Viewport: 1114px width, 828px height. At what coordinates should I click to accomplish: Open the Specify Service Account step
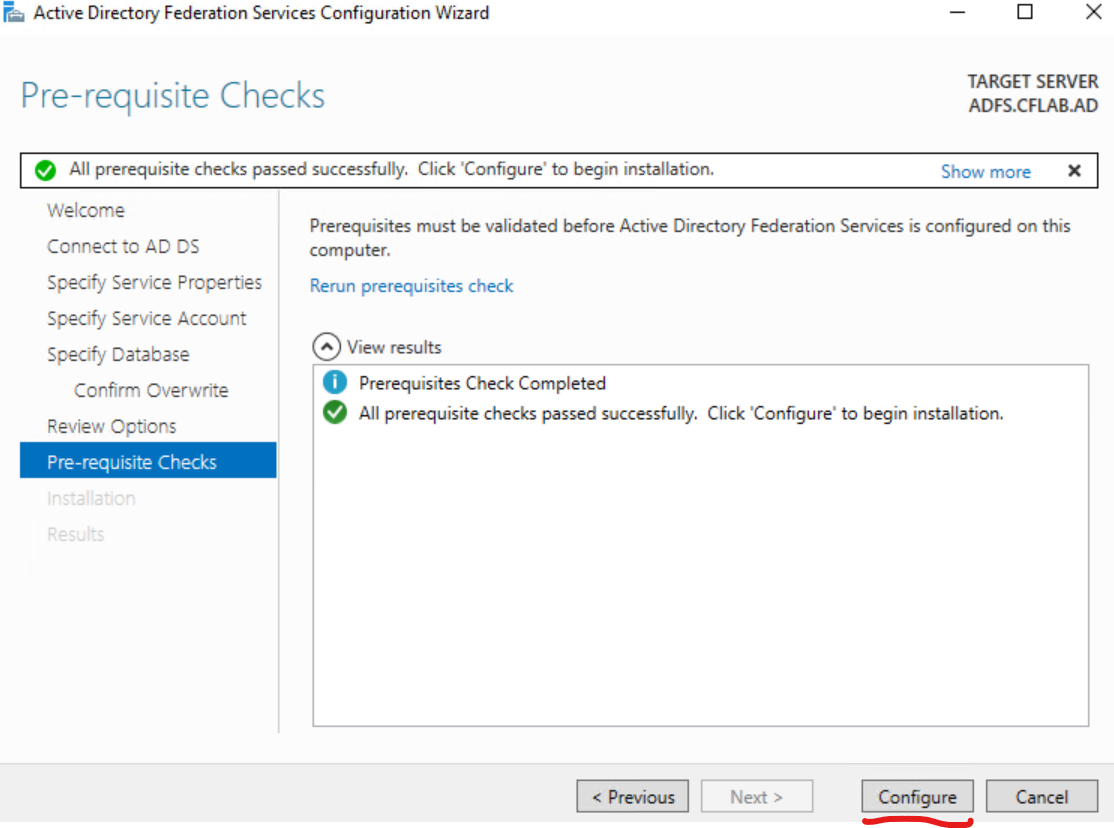click(x=146, y=318)
